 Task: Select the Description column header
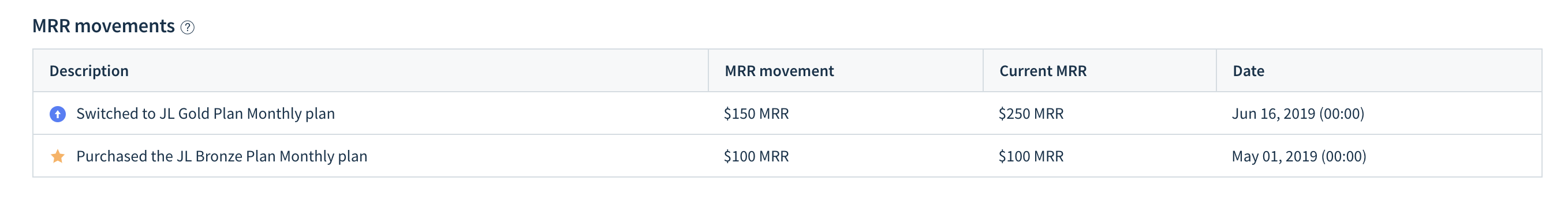pos(89,71)
